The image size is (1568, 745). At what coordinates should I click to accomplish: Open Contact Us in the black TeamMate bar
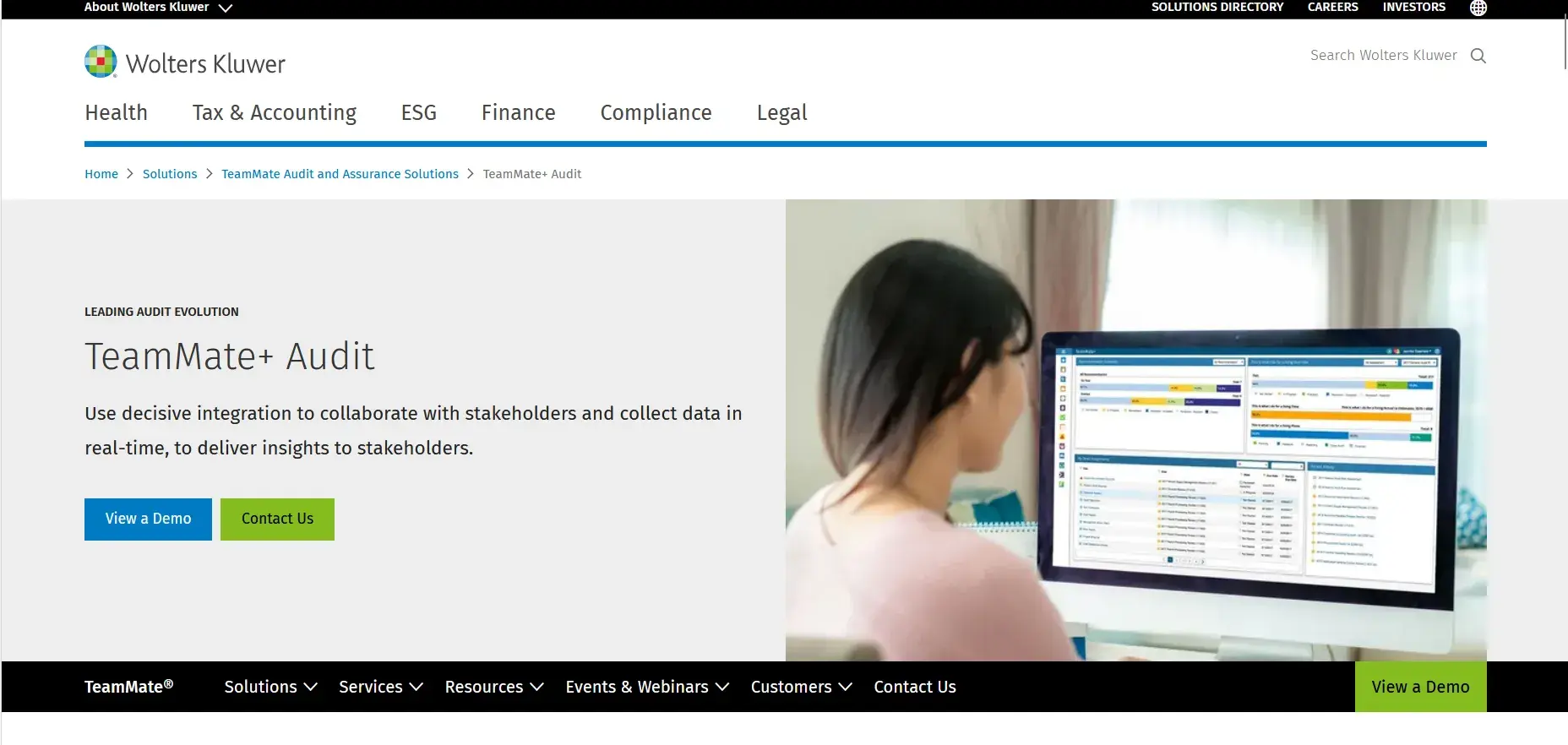915,687
